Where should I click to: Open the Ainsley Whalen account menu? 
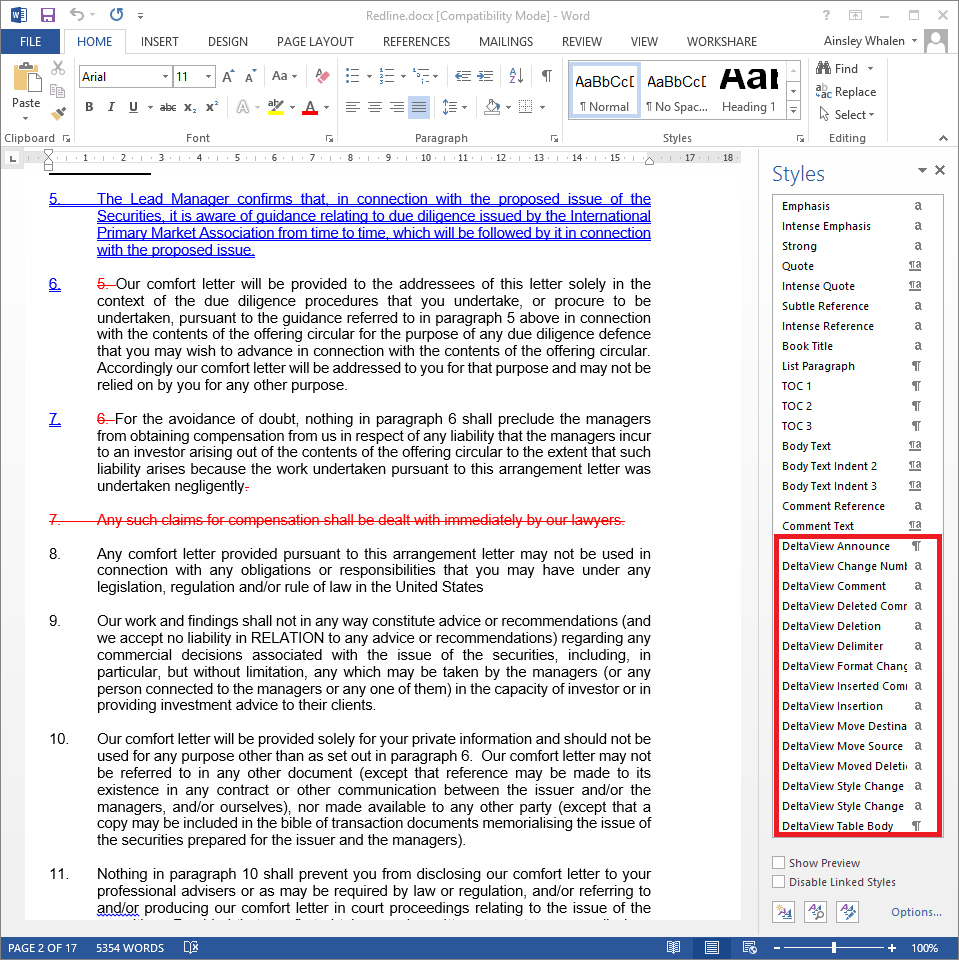[870, 41]
